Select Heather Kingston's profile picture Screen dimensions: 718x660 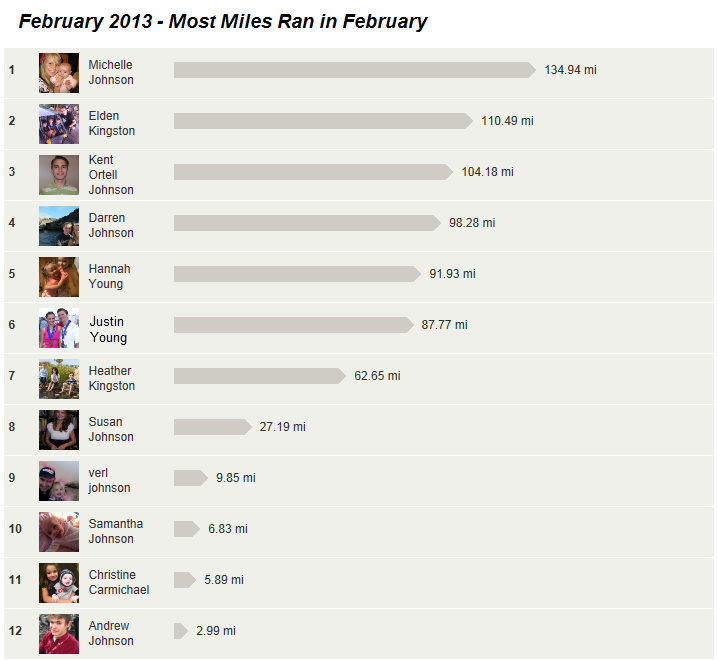(59, 379)
